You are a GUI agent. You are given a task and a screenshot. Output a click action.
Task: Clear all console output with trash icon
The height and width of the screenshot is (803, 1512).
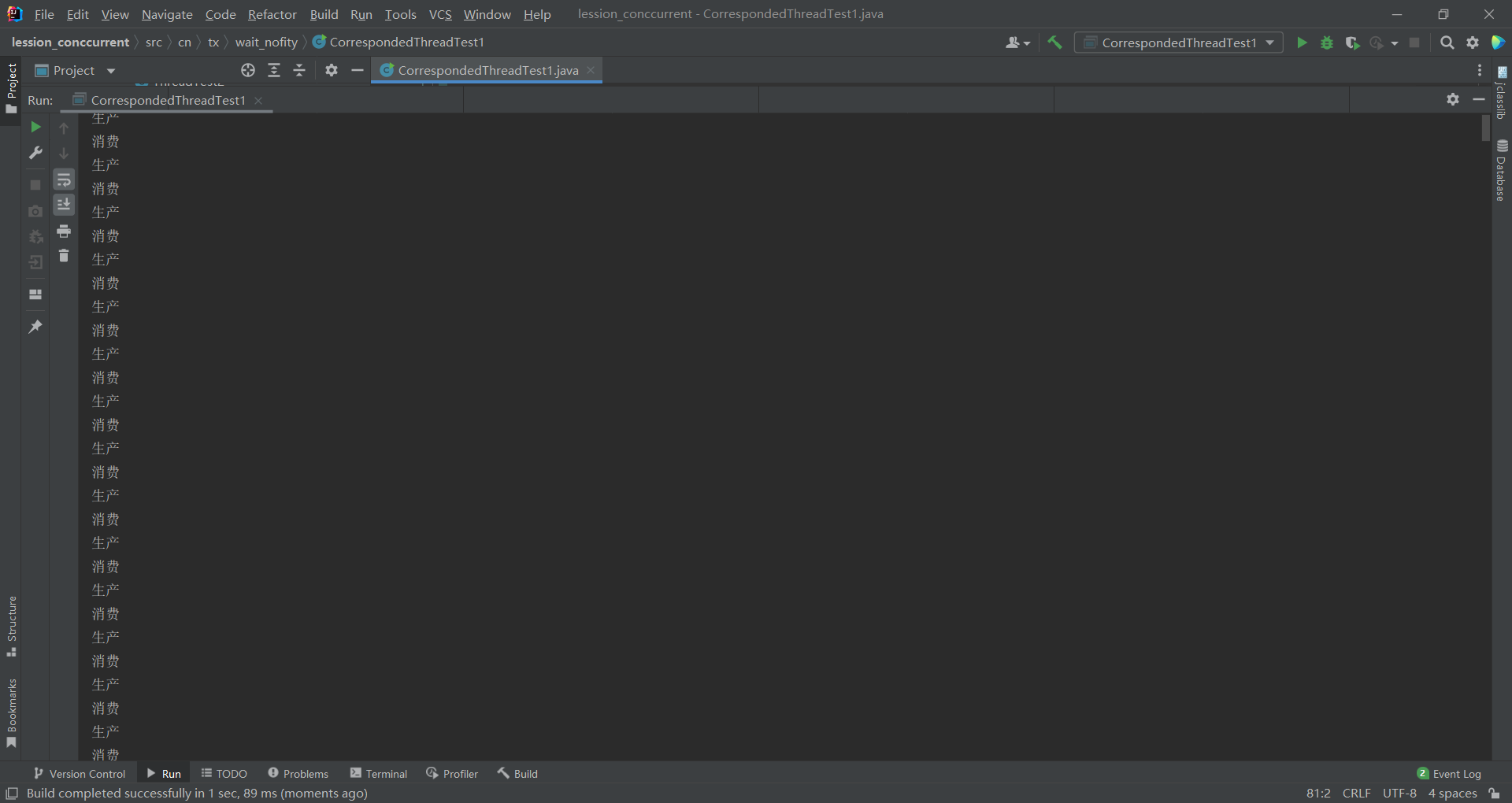64,256
